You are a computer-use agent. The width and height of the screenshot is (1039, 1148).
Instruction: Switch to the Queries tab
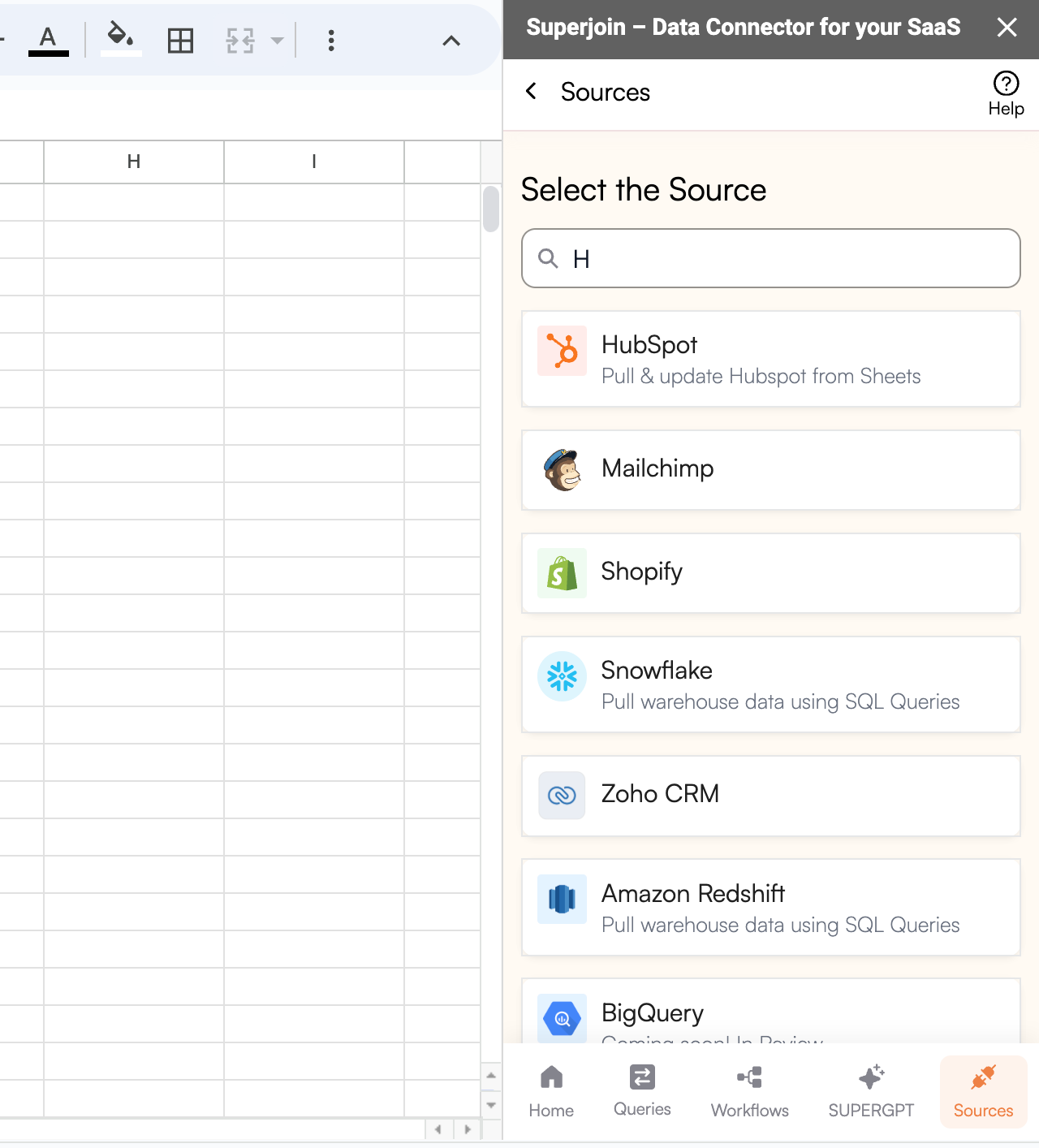point(642,1092)
